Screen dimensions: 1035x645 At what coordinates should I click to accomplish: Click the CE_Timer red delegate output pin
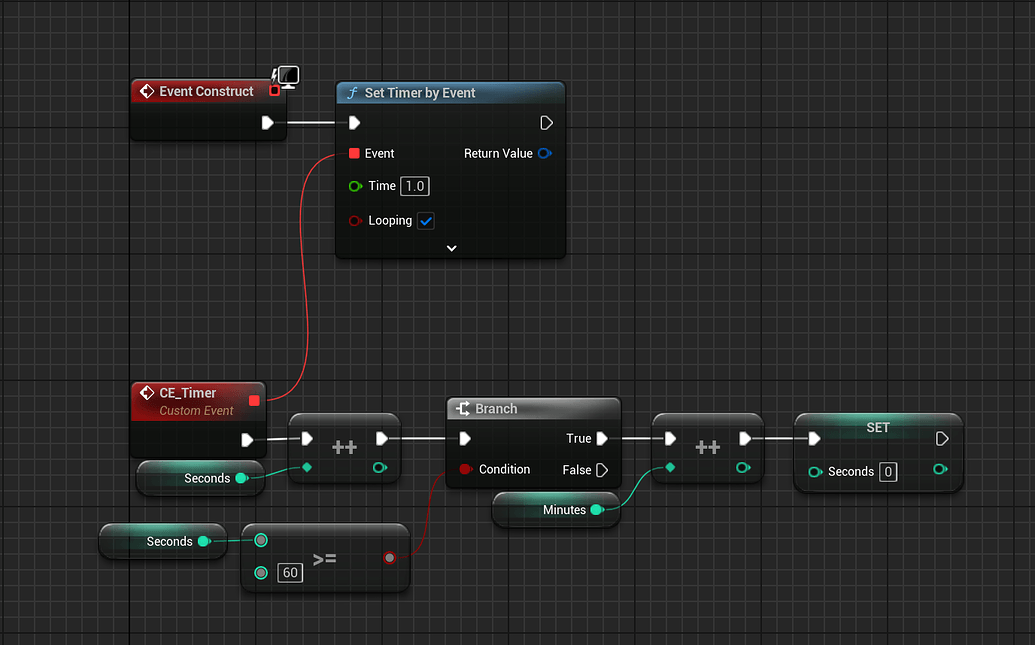[254, 400]
